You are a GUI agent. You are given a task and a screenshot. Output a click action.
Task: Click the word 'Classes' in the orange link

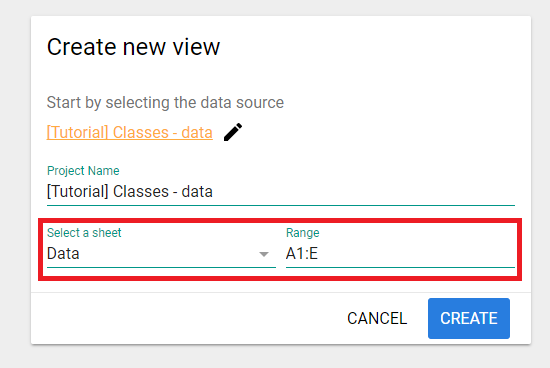coord(141,133)
